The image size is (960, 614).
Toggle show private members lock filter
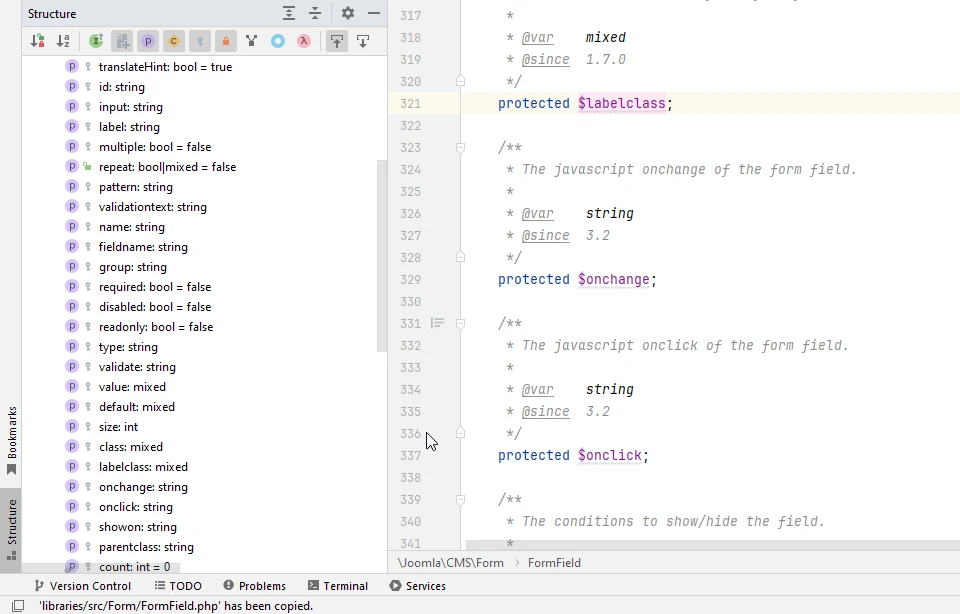click(x=226, y=41)
